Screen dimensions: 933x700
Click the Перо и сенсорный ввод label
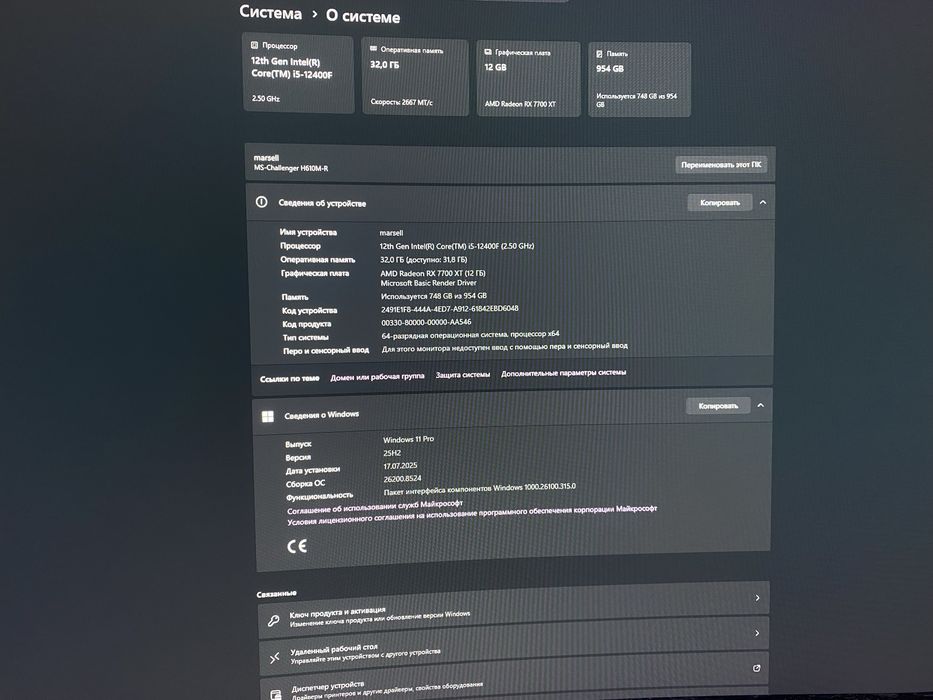tap(326, 351)
